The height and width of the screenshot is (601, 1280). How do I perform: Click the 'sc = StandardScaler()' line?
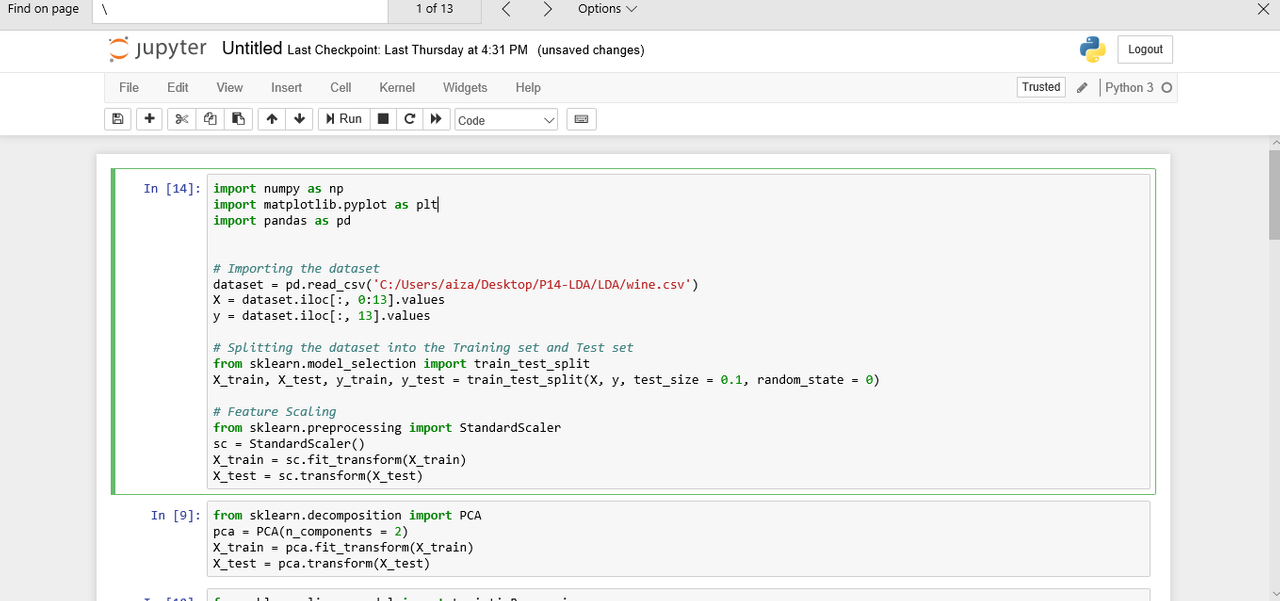click(289, 443)
